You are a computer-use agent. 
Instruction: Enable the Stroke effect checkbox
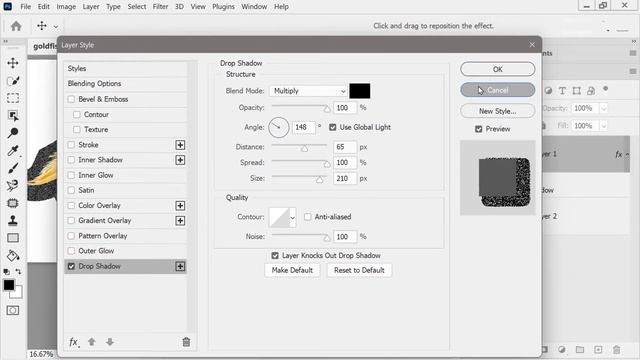[71, 145]
